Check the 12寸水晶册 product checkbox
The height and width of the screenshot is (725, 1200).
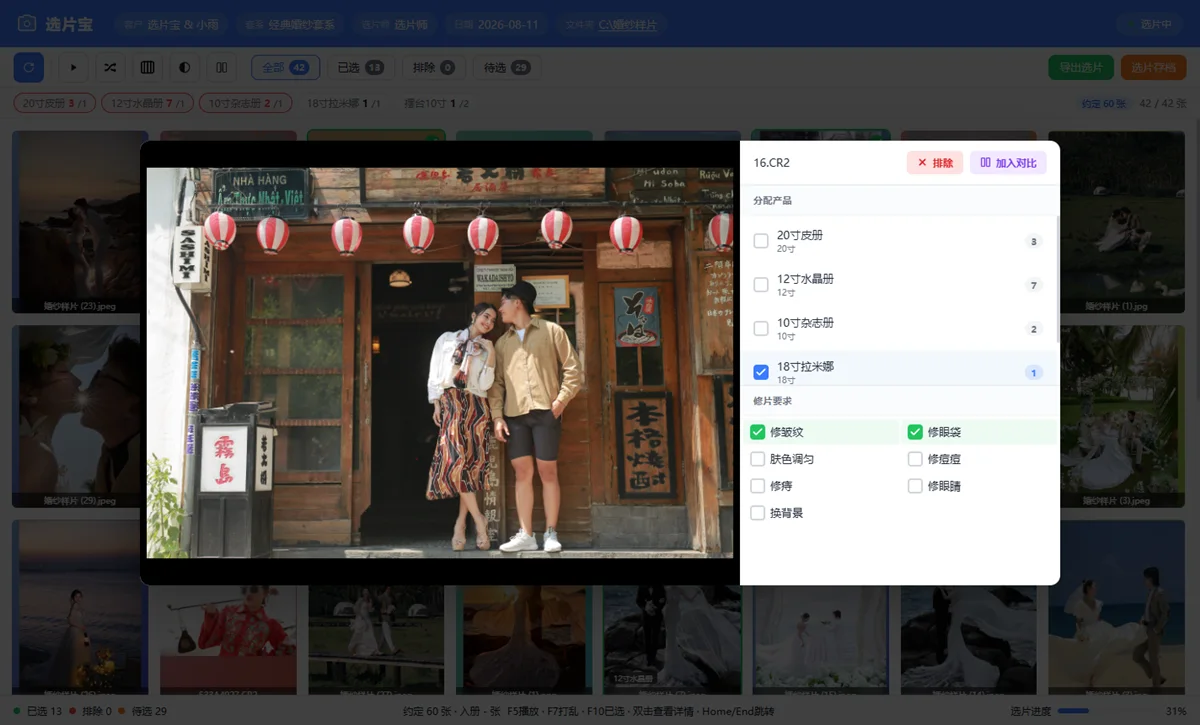click(761, 285)
